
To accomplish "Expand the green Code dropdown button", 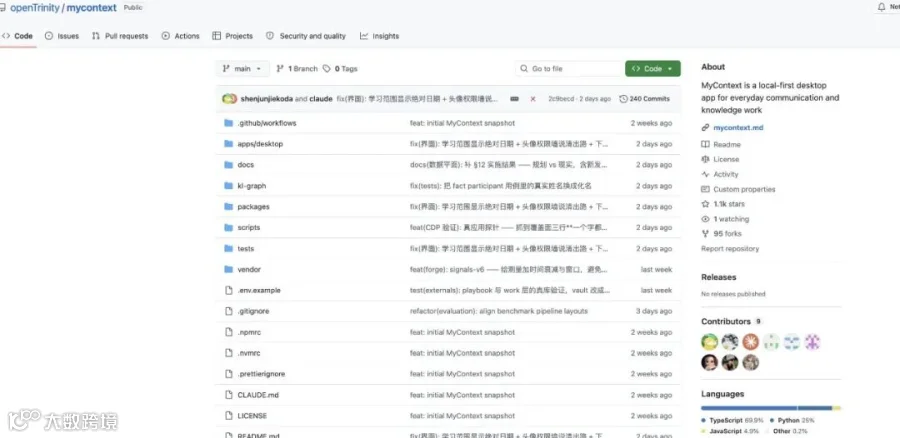I will pos(653,68).
